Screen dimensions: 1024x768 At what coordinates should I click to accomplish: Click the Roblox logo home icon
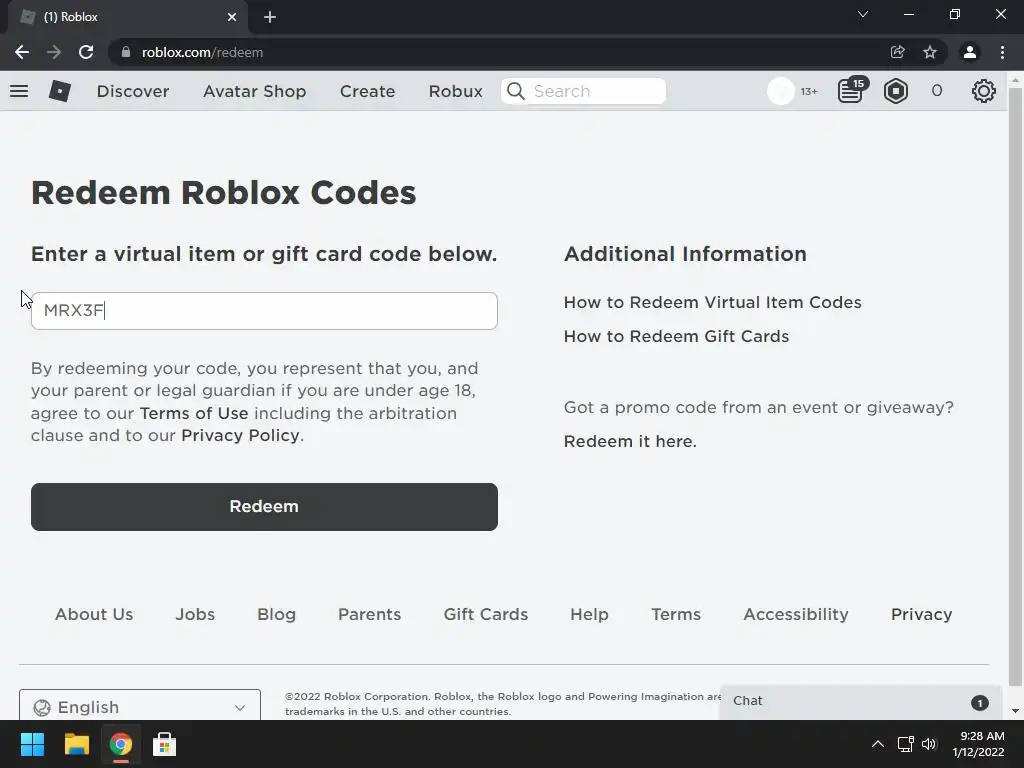[x=59, y=91]
